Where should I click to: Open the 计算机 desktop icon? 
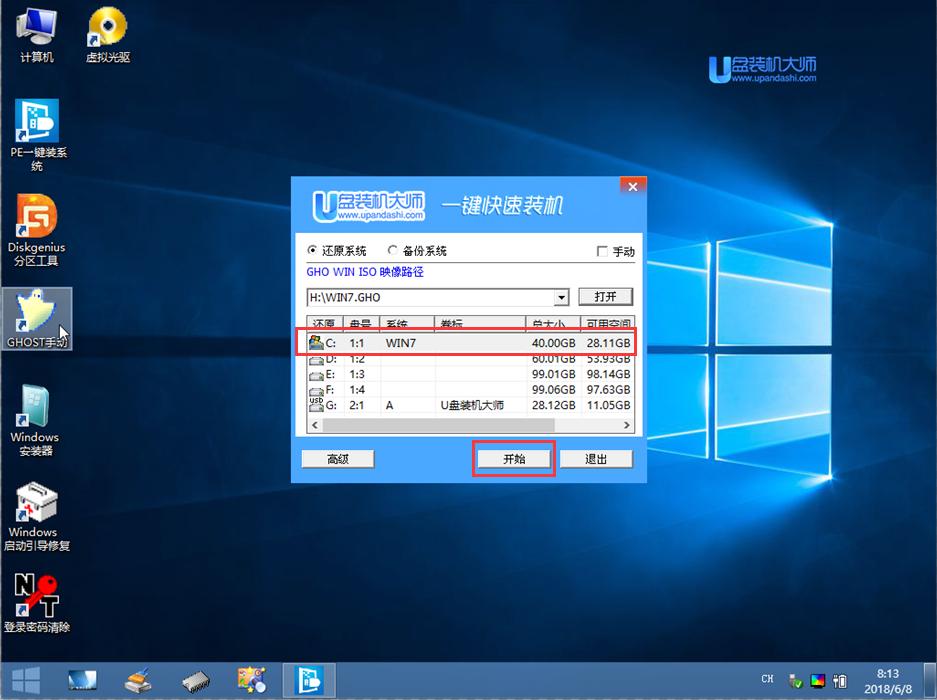[x=36, y=35]
